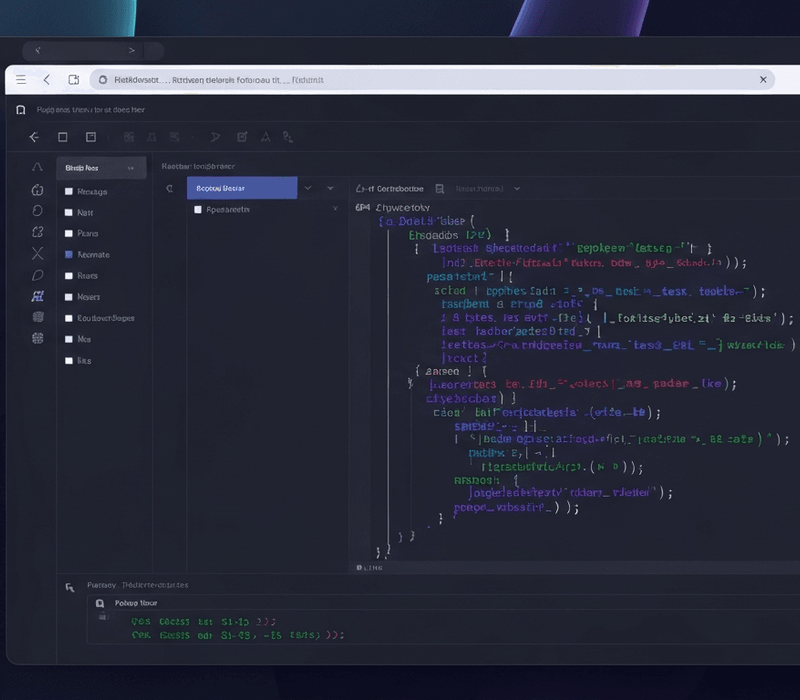Viewport: 800px width, 700px height.
Task: Check the Natt checkbox
Action: coord(69,212)
